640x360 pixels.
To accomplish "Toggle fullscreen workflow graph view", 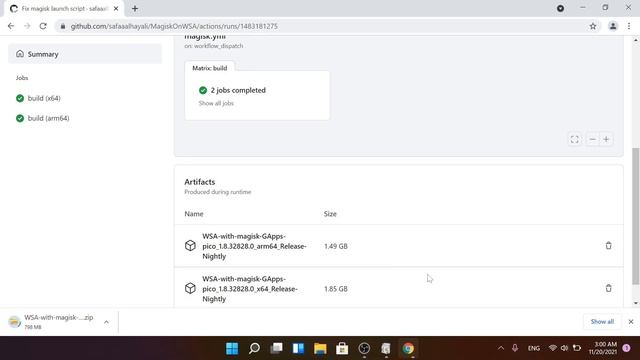I will (575, 140).
